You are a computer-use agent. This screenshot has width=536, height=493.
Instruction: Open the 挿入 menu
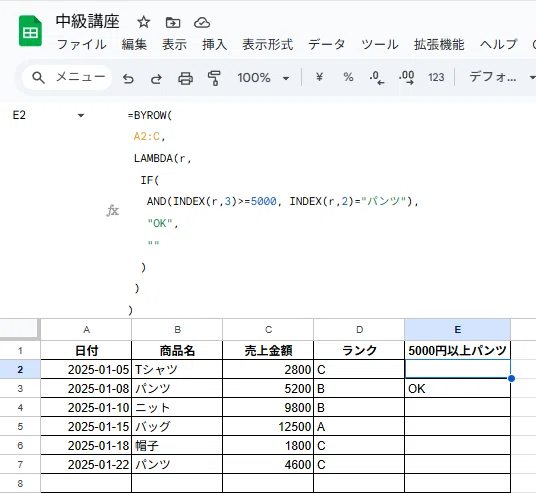214,44
